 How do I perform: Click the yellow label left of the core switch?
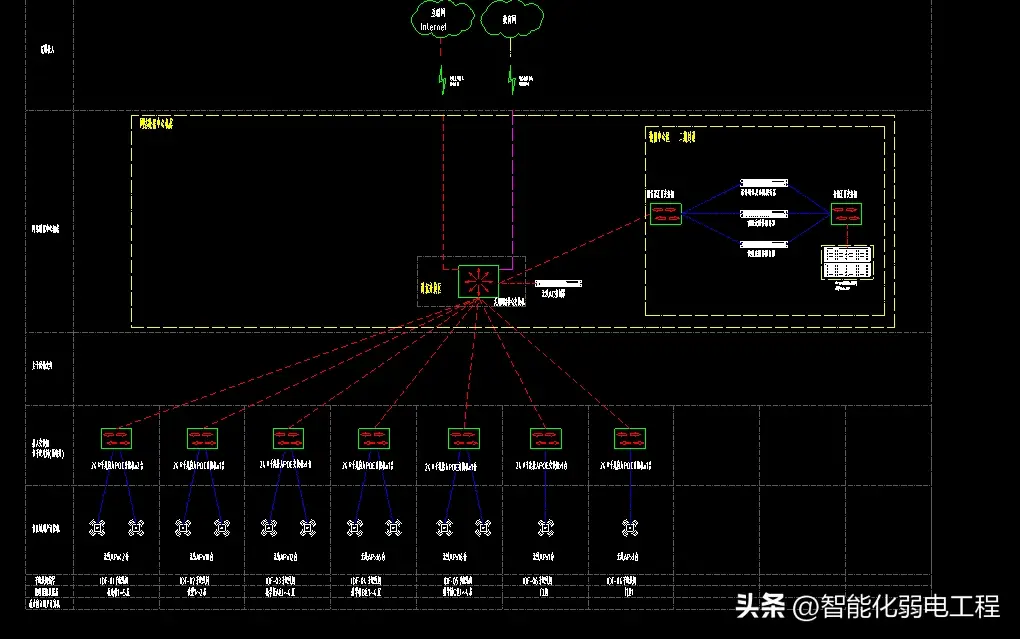(431, 288)
